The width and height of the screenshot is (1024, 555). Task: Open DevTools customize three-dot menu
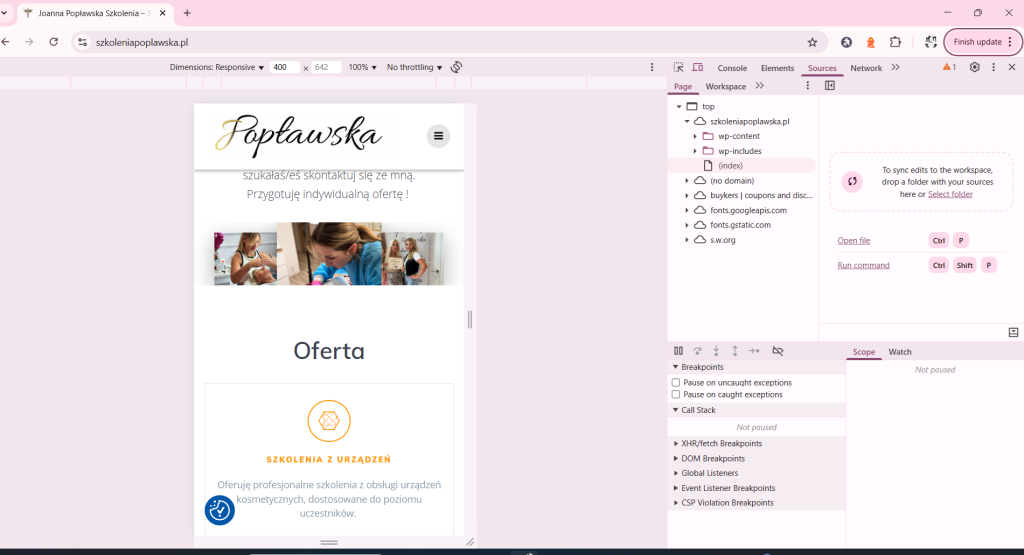click(993, 67)
